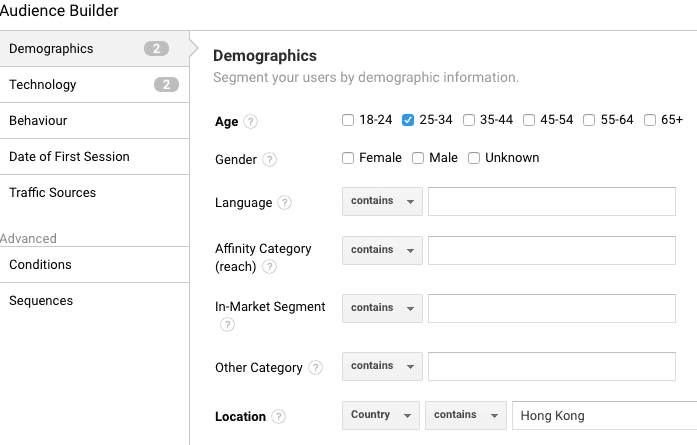
Task: Click the Affinity Category help icon
Action: coord(270,267)
